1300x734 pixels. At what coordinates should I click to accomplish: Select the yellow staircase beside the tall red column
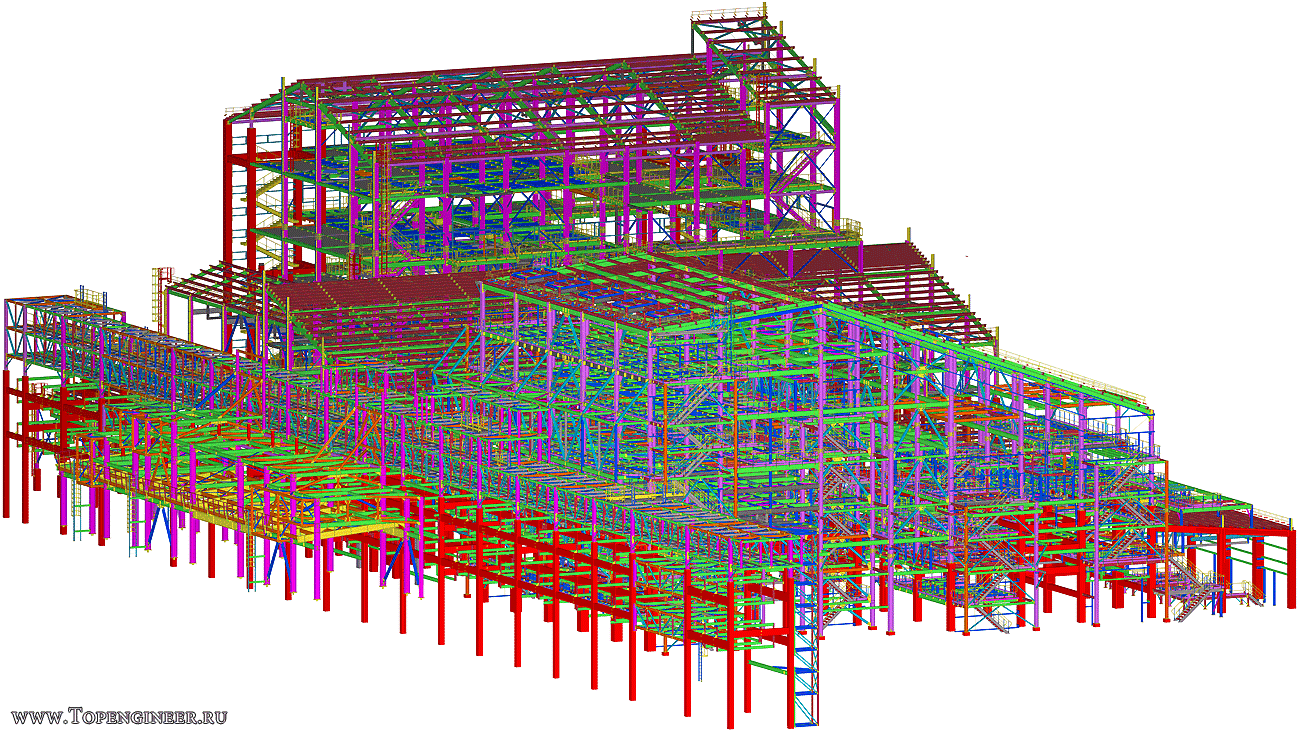point(266,205)
